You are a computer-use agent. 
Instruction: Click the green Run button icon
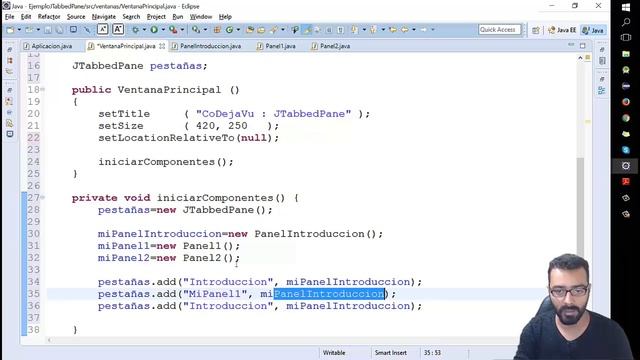click(x=154, y=30)
